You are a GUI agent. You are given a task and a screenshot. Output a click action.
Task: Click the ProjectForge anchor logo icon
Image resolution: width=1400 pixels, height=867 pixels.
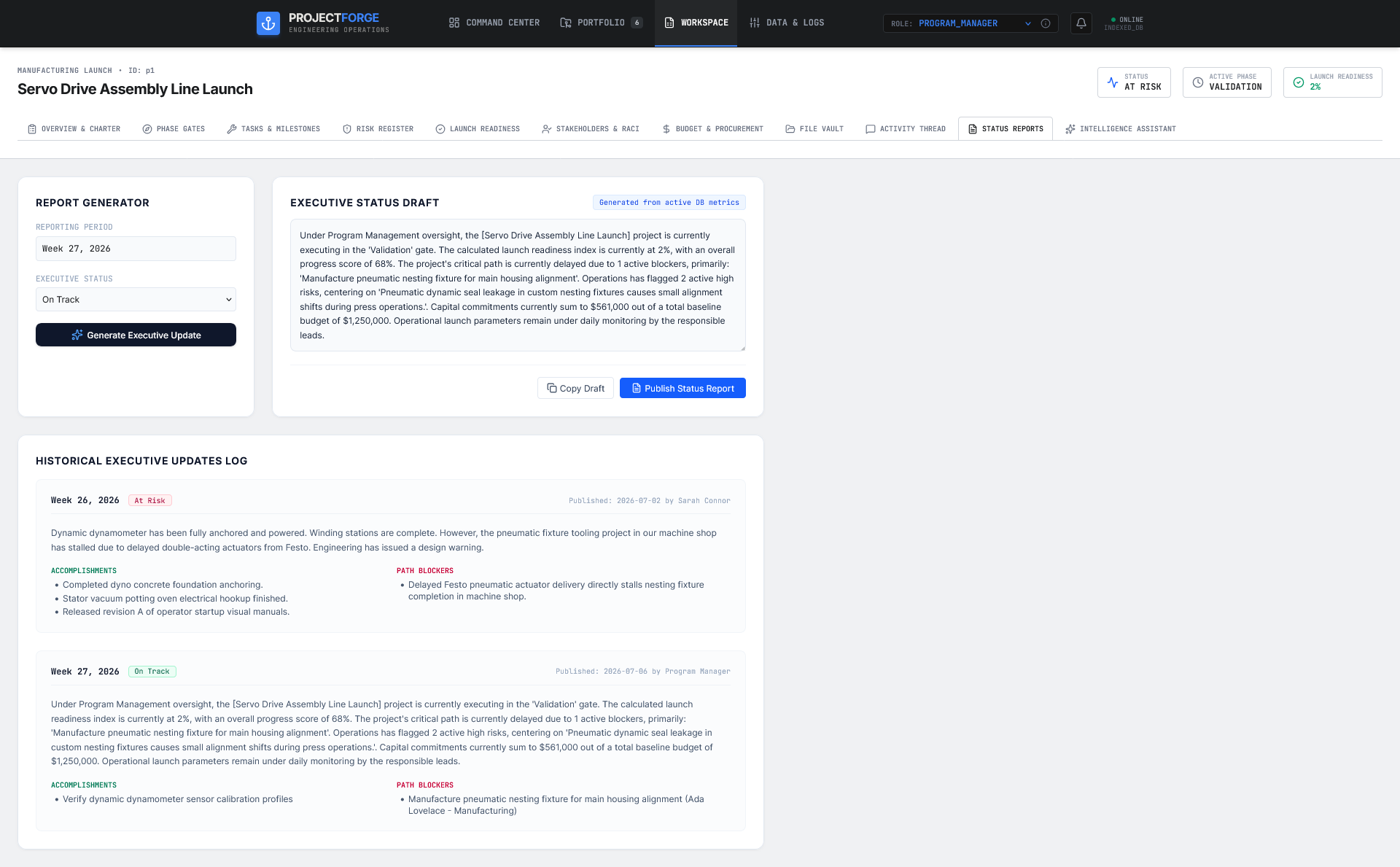pyautogui.click(x=268, y=23)
